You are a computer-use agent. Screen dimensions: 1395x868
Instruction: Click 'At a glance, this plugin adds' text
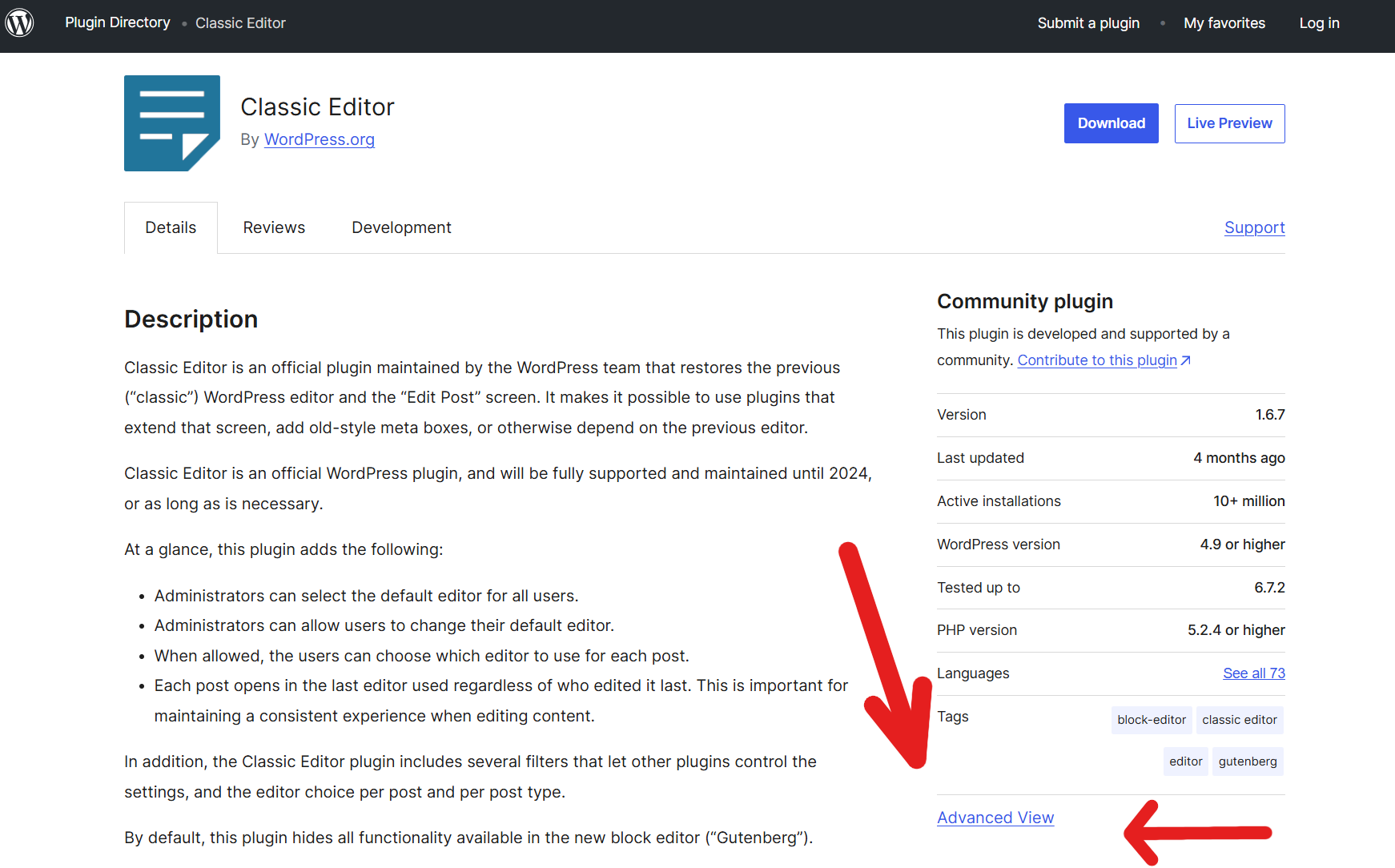[x=283, y=549]
